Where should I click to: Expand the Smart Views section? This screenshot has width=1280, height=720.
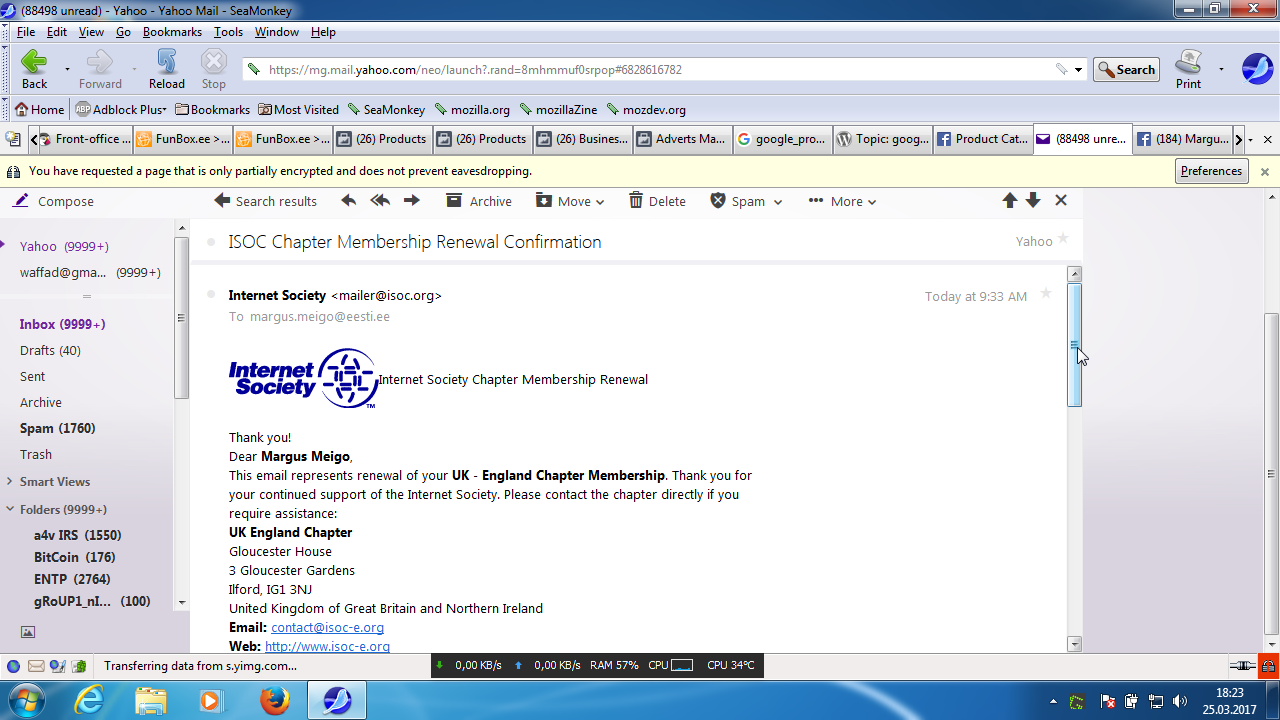pyautogui.click(x=10, y=482)
